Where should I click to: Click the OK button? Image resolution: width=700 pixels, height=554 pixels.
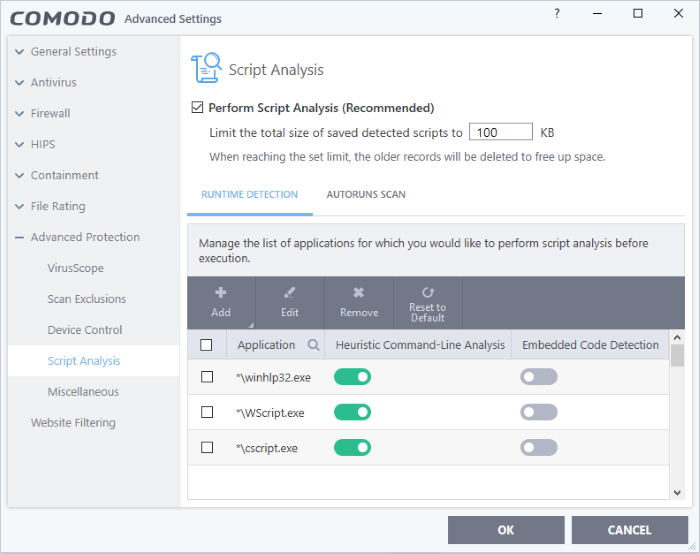click(x=506, y=530)
